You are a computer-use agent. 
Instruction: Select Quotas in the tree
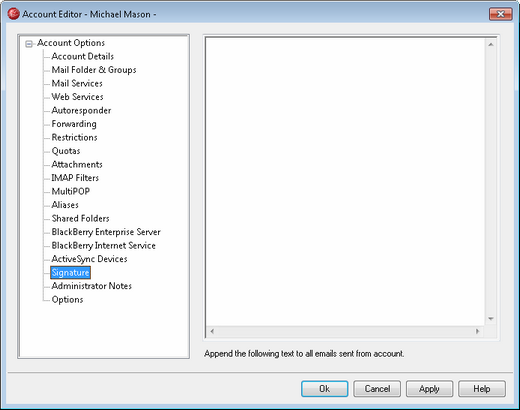pos(66,151)
